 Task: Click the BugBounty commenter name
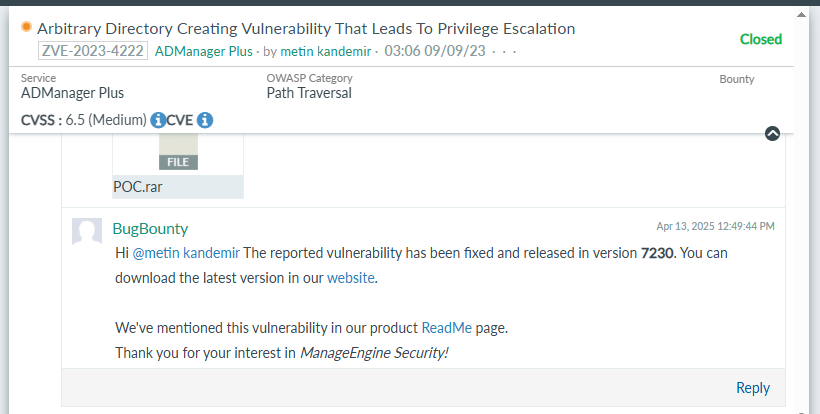tap(150, 228)
